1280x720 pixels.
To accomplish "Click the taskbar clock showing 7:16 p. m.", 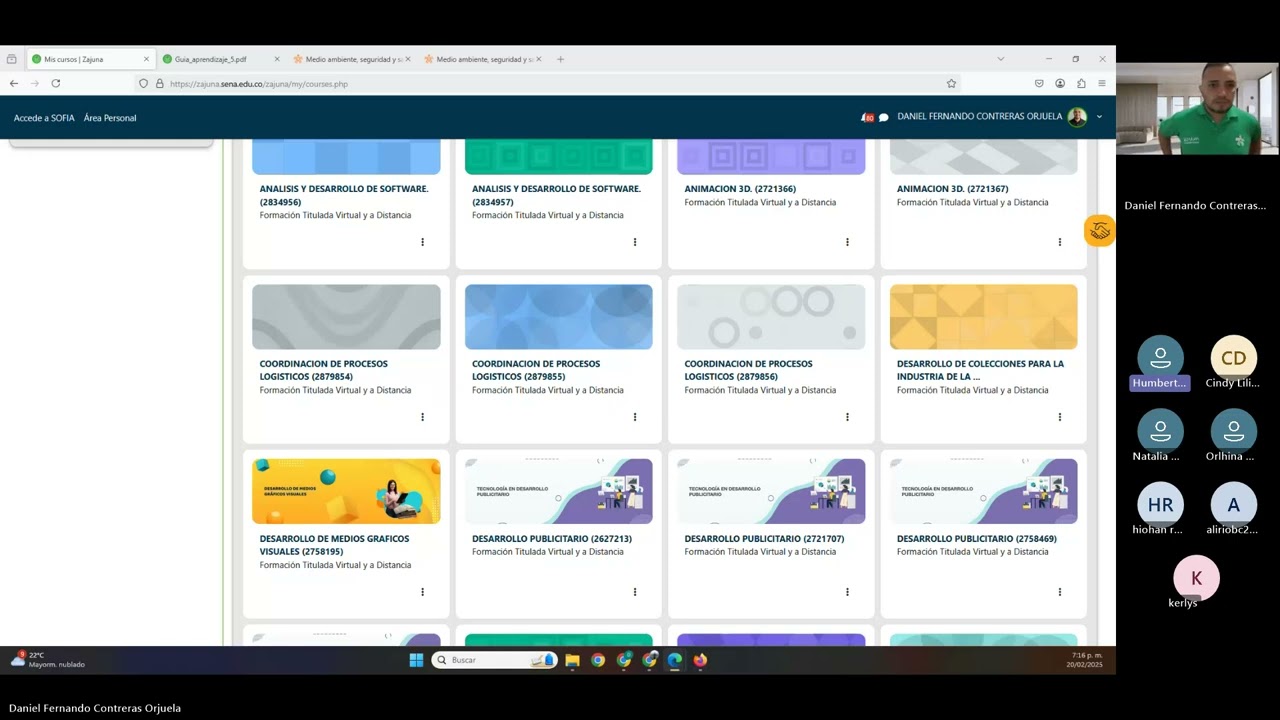I will coord(1086,660).
